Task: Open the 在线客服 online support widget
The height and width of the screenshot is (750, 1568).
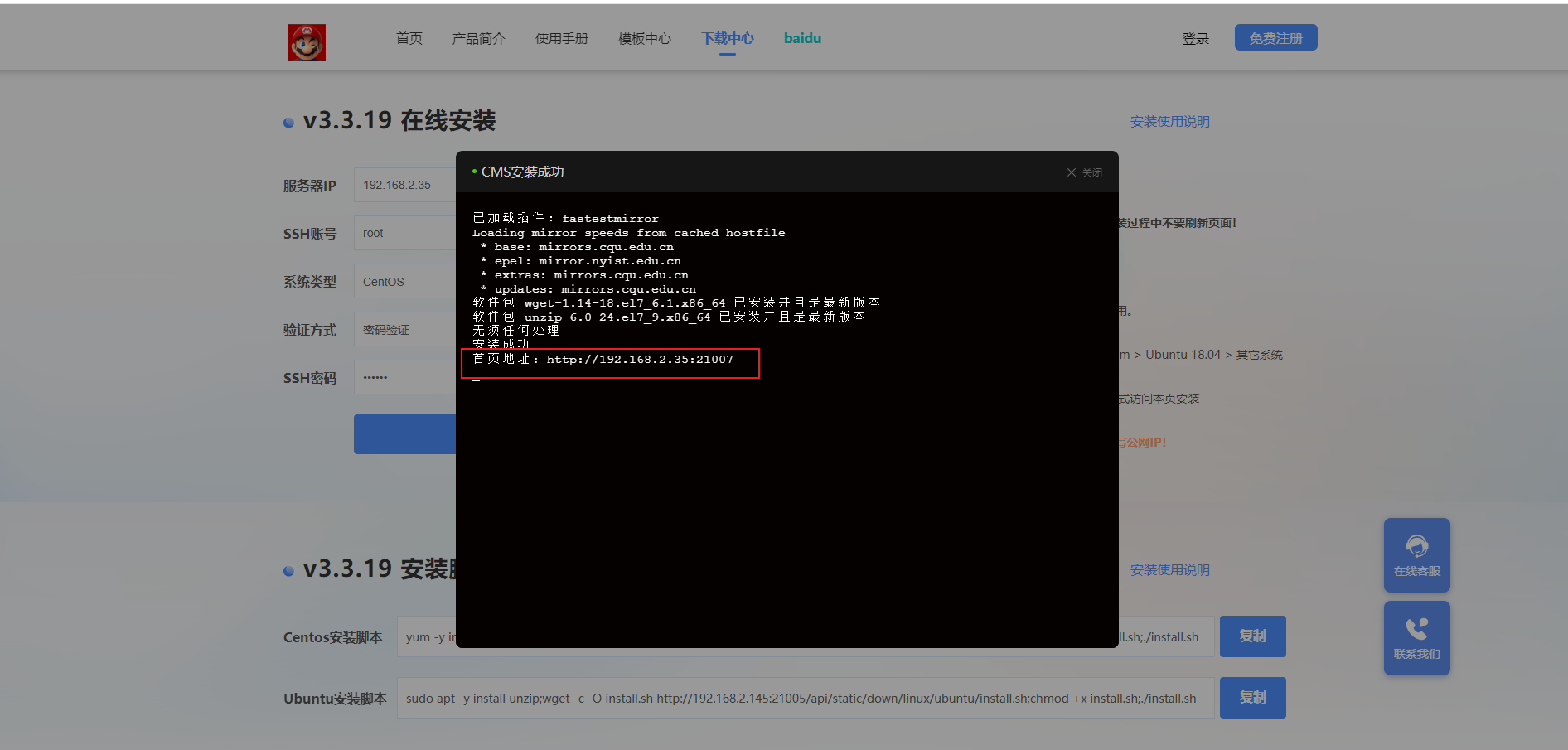Action: pos(1416,554)
